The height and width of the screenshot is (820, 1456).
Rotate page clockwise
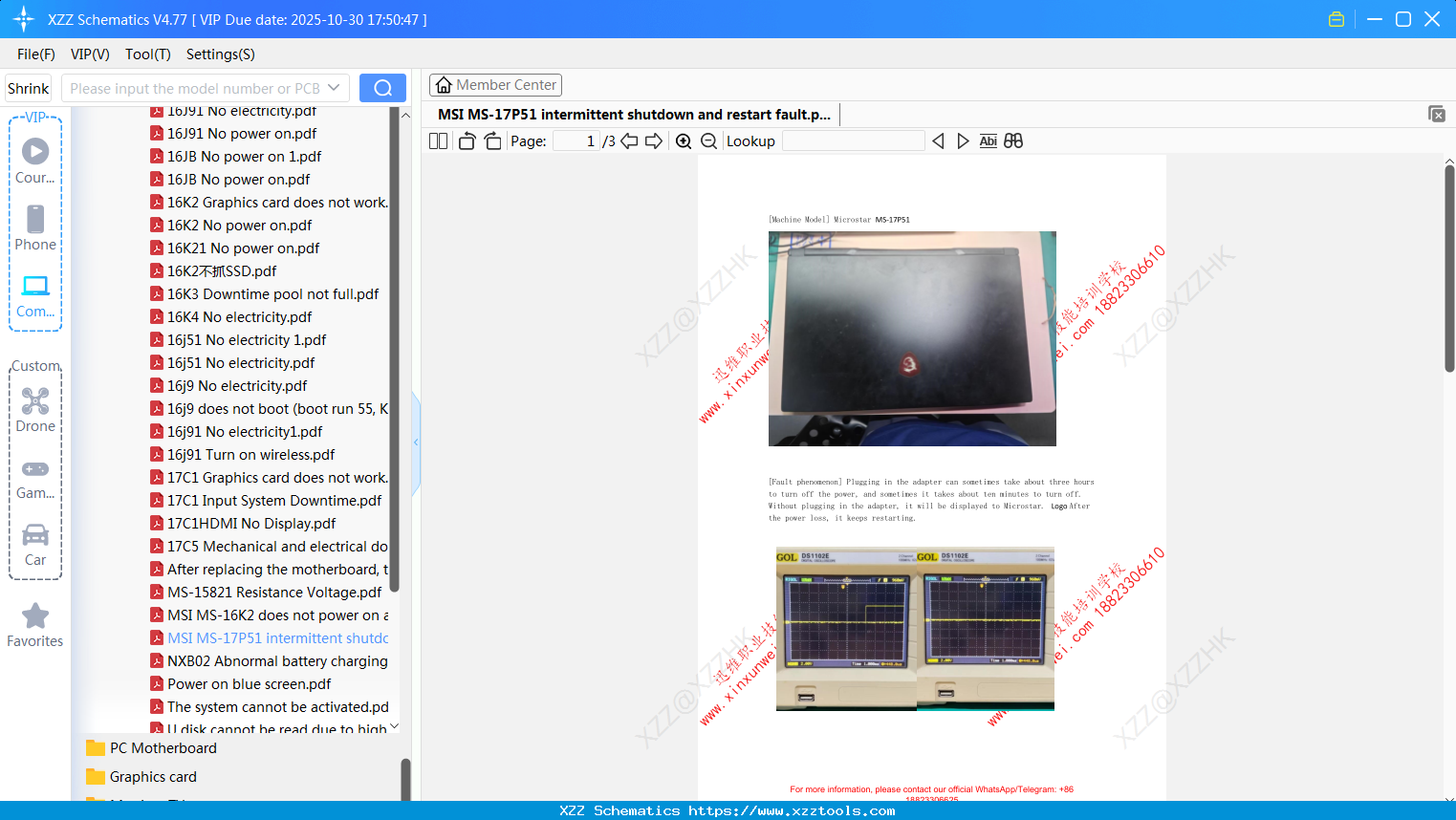[492, 141]
